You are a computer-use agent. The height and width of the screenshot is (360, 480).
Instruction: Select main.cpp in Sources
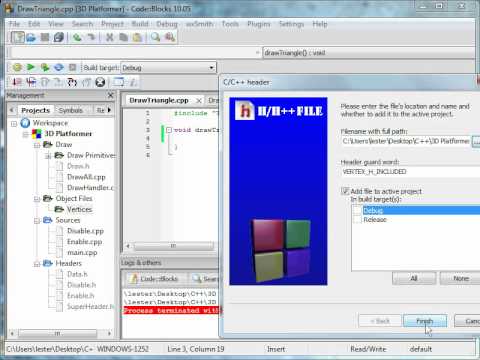coord(82,253)
